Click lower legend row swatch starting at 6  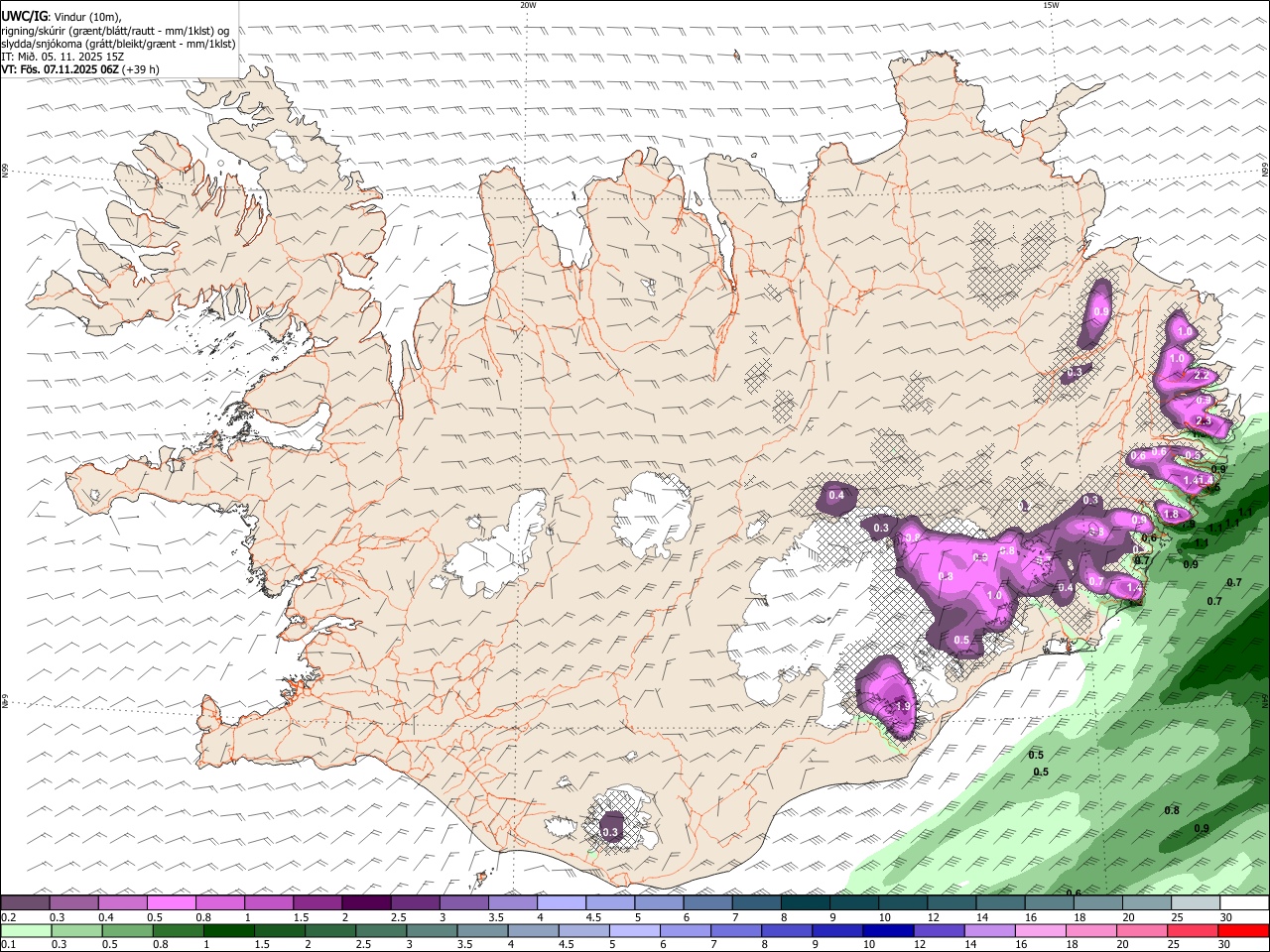tap(686, 931)
